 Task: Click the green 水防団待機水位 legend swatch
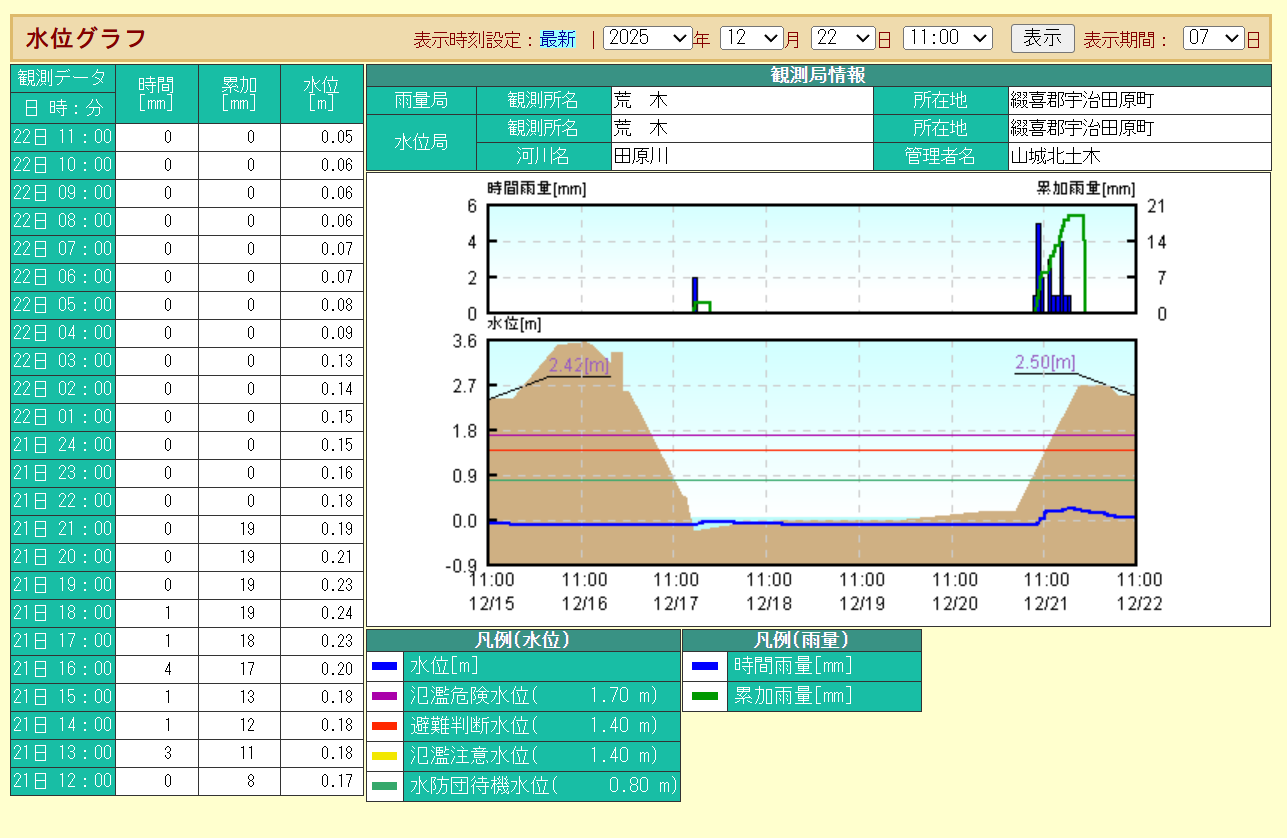384,786
